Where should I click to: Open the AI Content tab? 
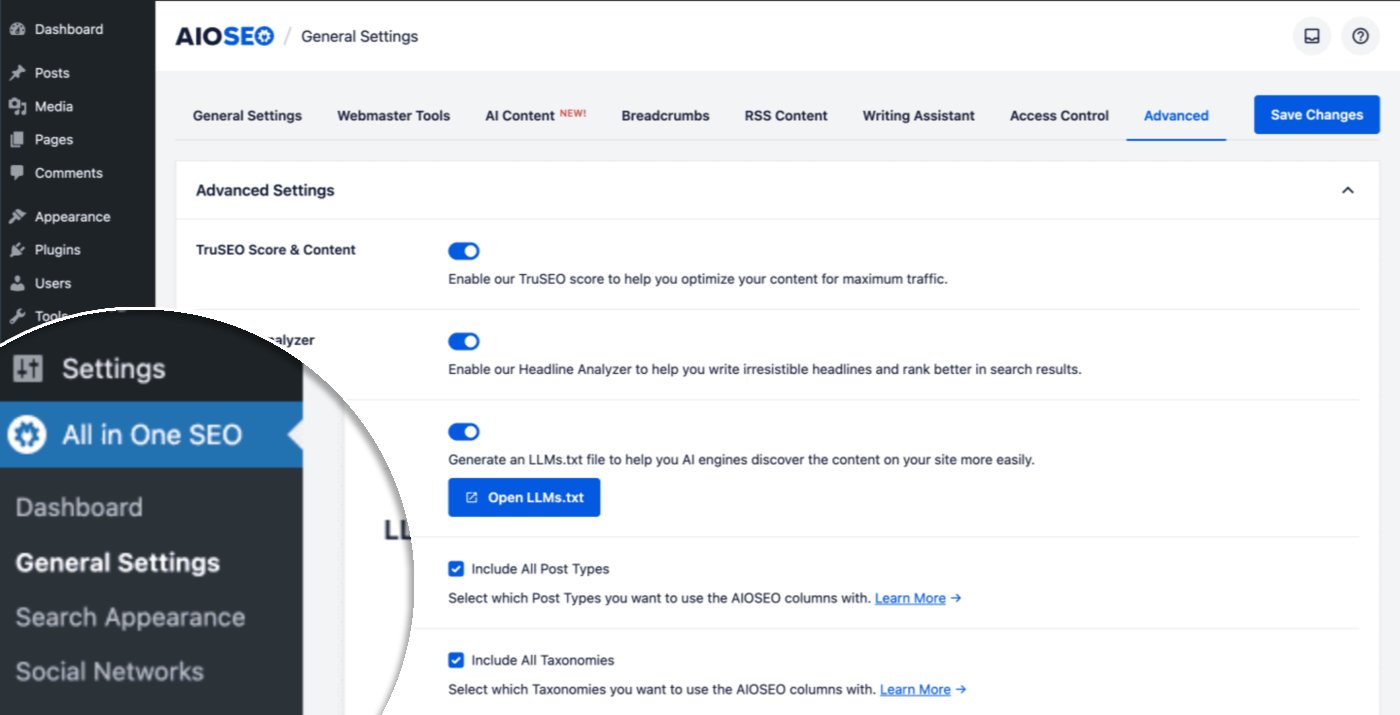click(536, 116)
